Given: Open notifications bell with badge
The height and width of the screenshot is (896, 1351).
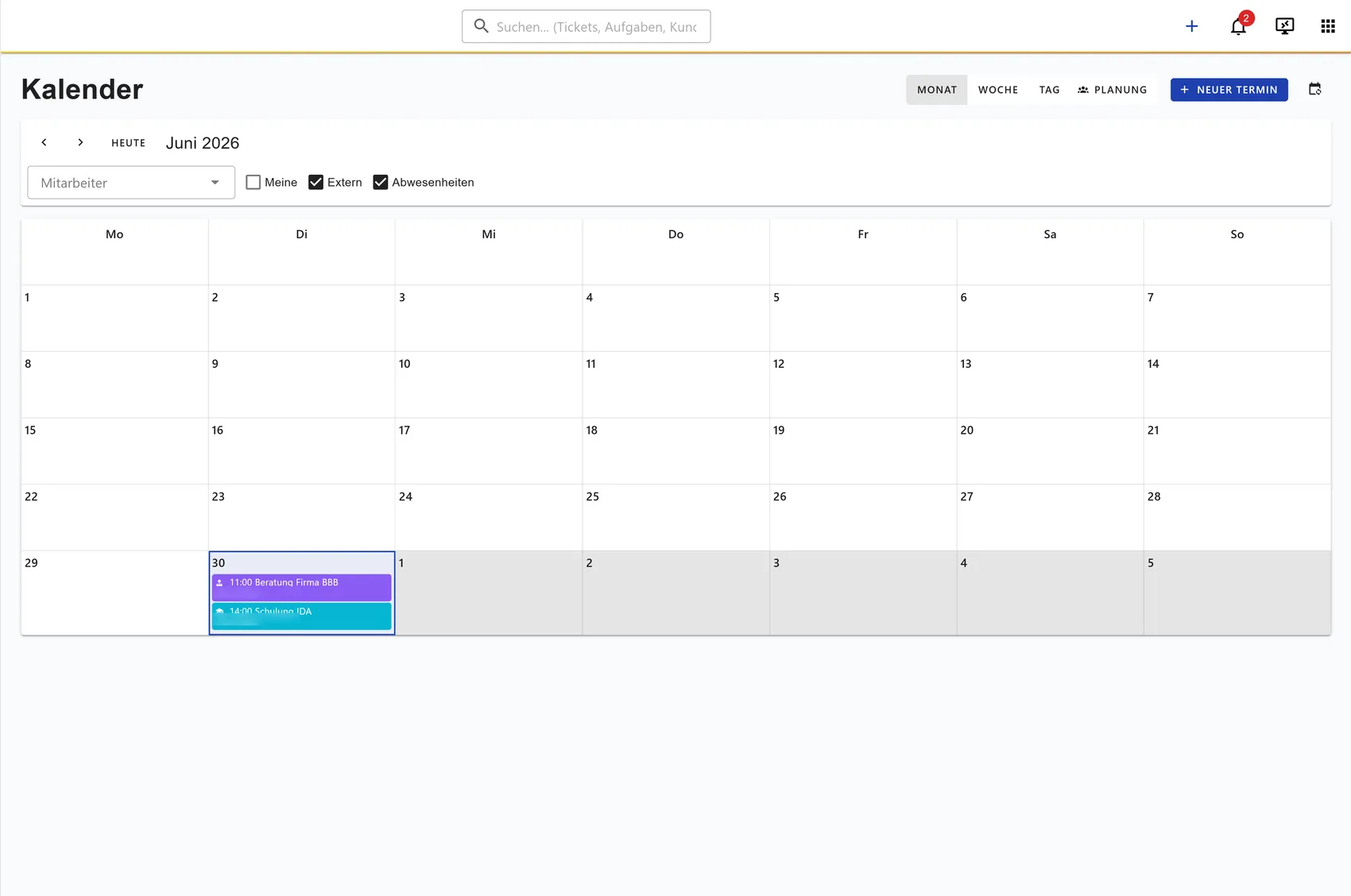Looking at the screenshot, I should [1239, 26].
